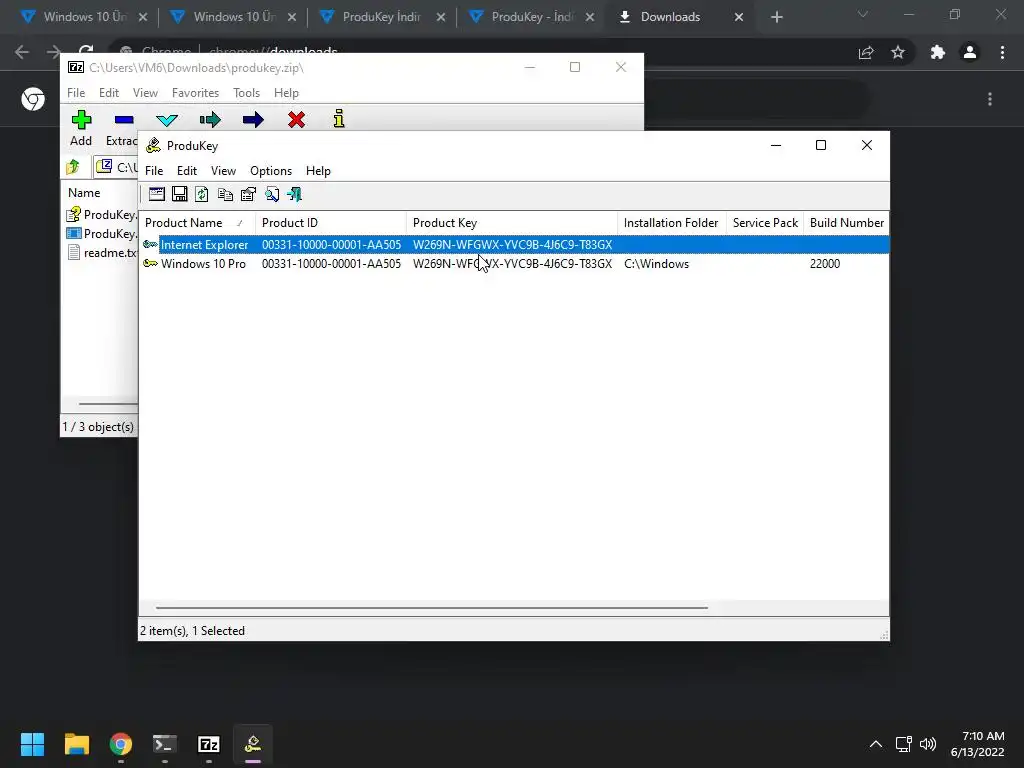Screen dimensions: 1024x768
Task: Click Copy Selected Items icon in ProduKey toolbar
Action: (225, 194)
